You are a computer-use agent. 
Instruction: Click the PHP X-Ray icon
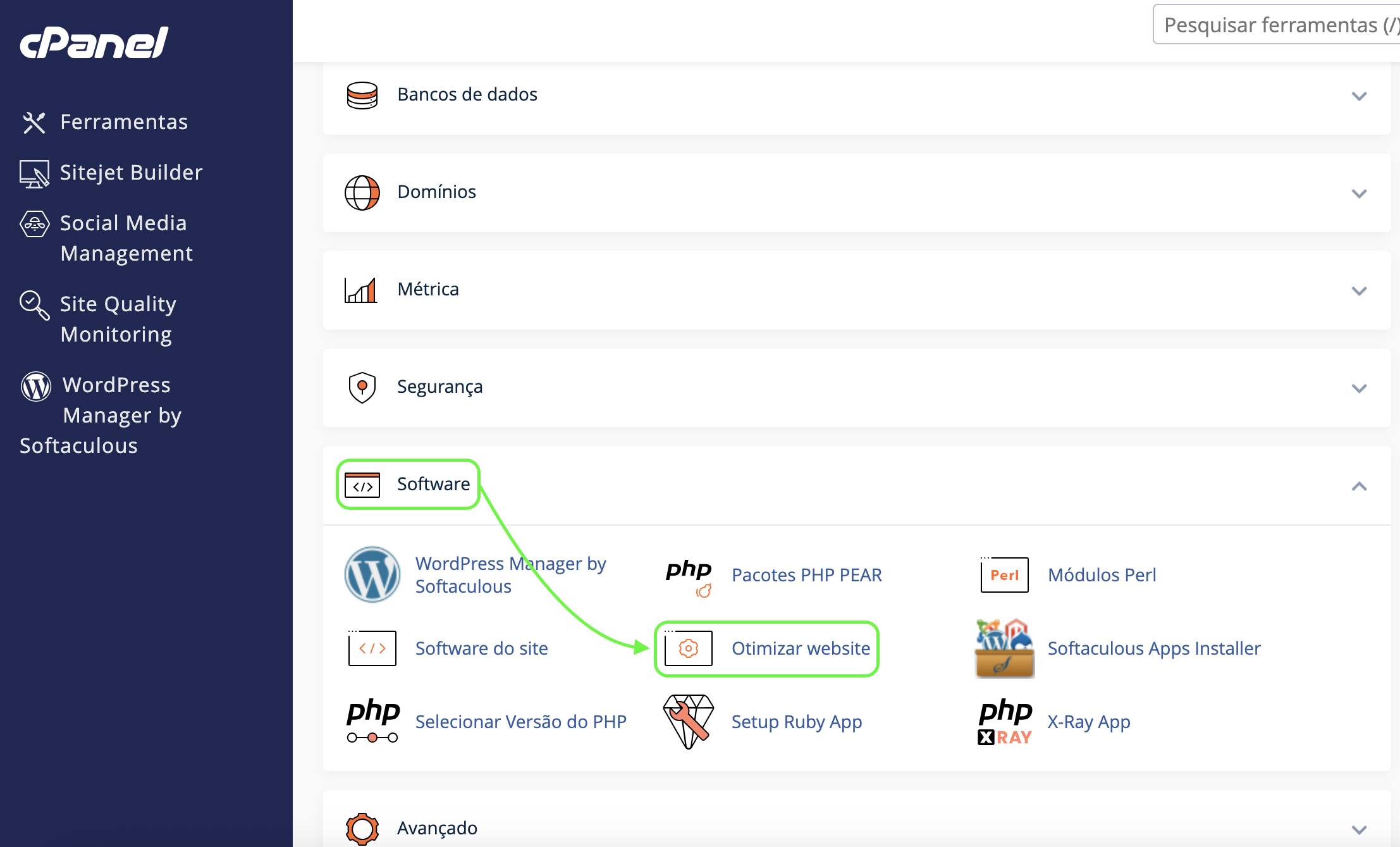click(x=1005, y=722)
